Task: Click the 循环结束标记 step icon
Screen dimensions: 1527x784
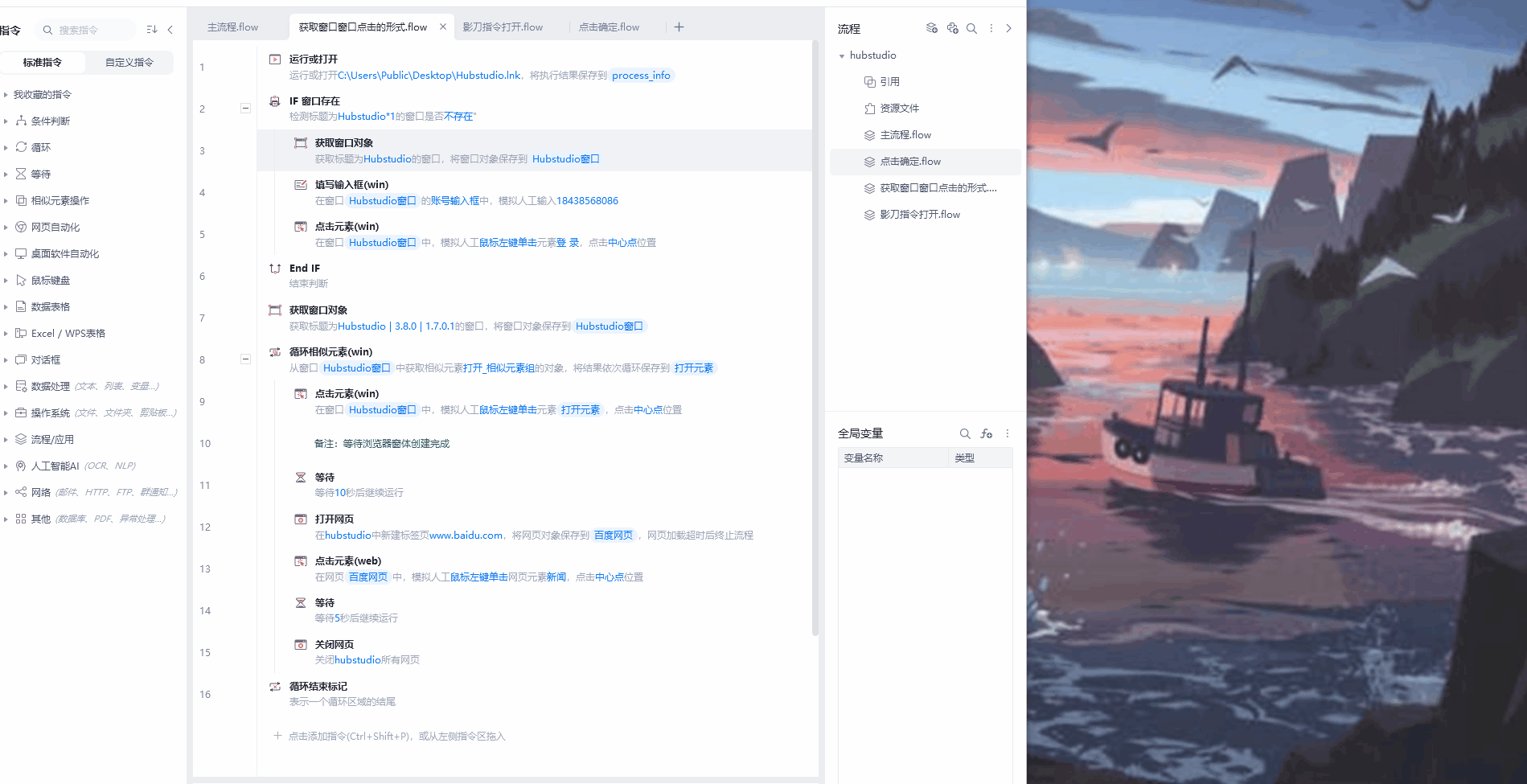Action: (275, 687)
